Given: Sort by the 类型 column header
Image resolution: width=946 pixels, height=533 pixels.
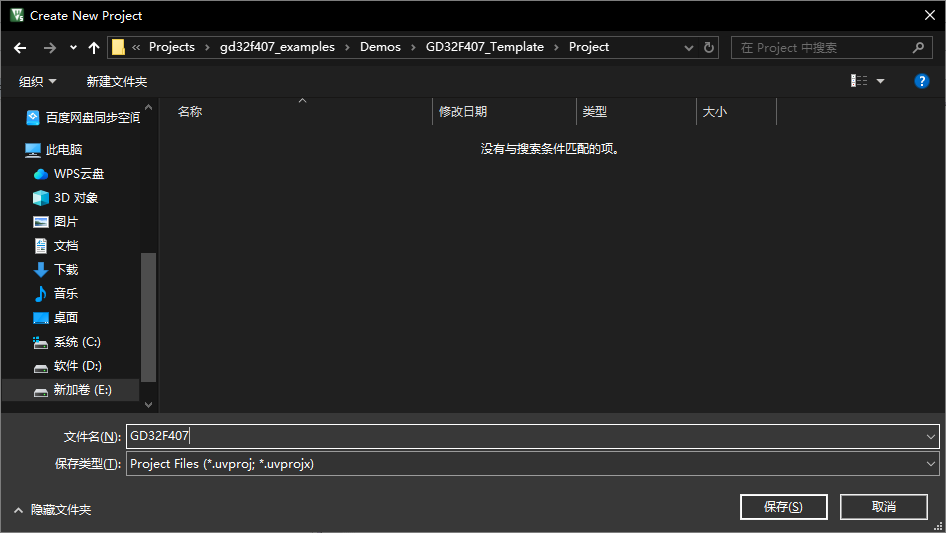Looking at the screenshot, I should [x=636, y=112].
